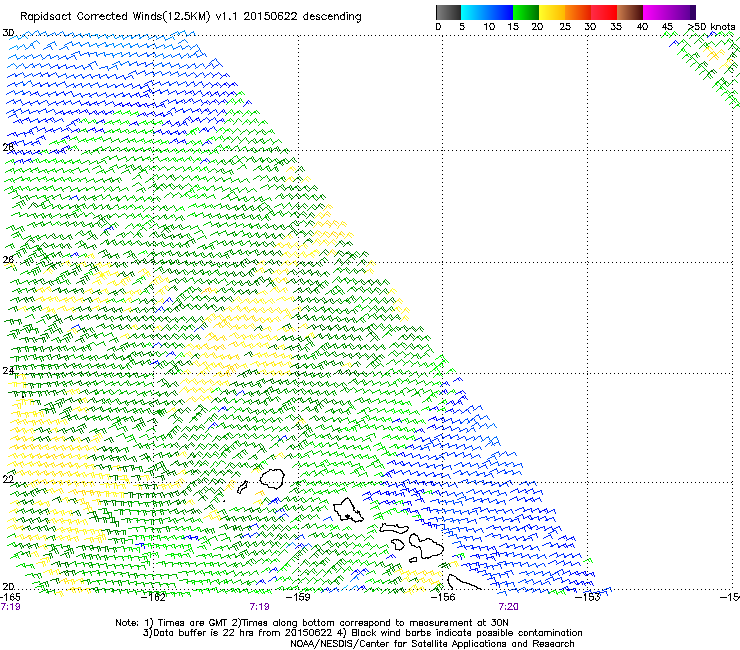Click the yellow 20-25 knots color segment
740x650 pixels.
point(552,12)
